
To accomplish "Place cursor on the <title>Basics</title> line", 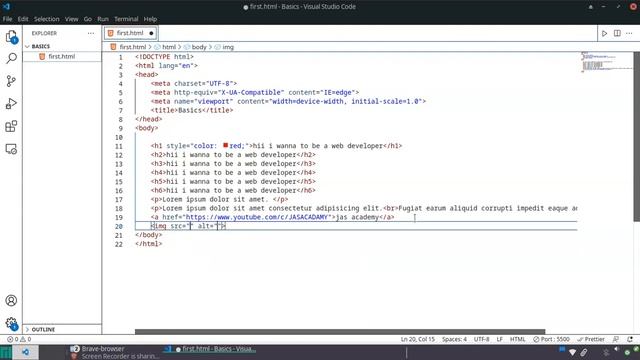I will tap(192, 110).
